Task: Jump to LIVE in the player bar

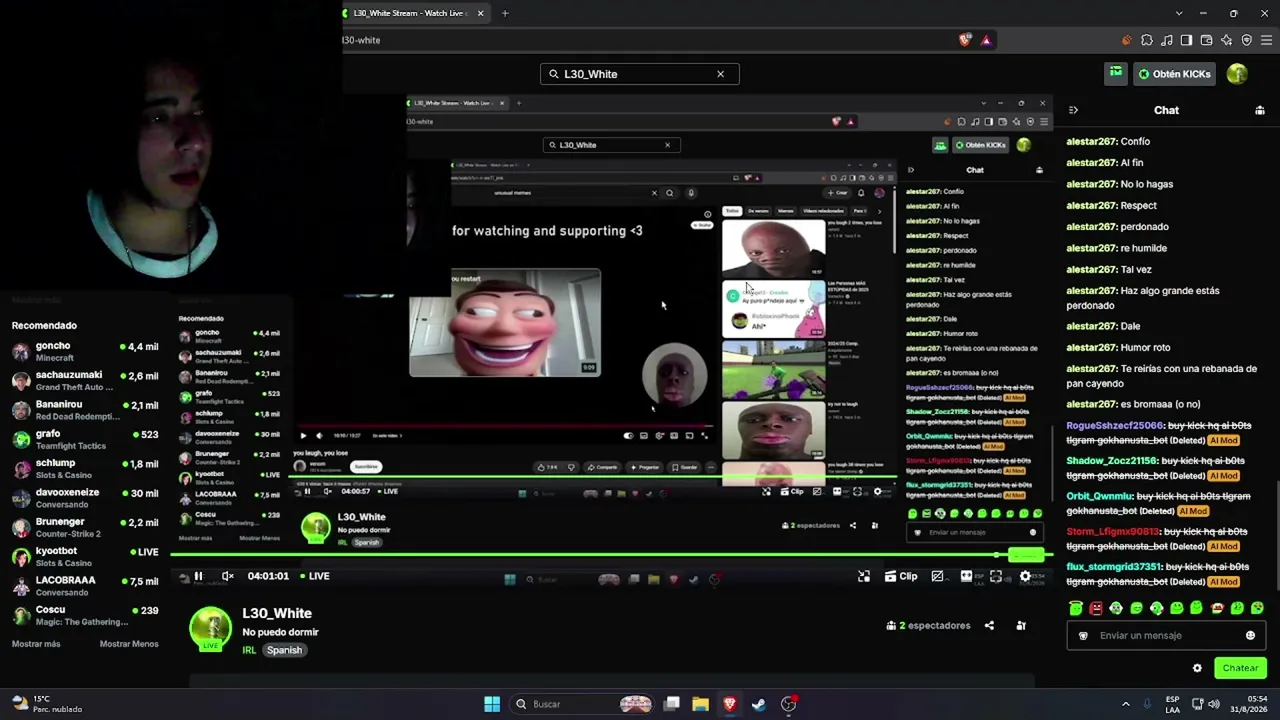Action: click(x=314, y=576)
